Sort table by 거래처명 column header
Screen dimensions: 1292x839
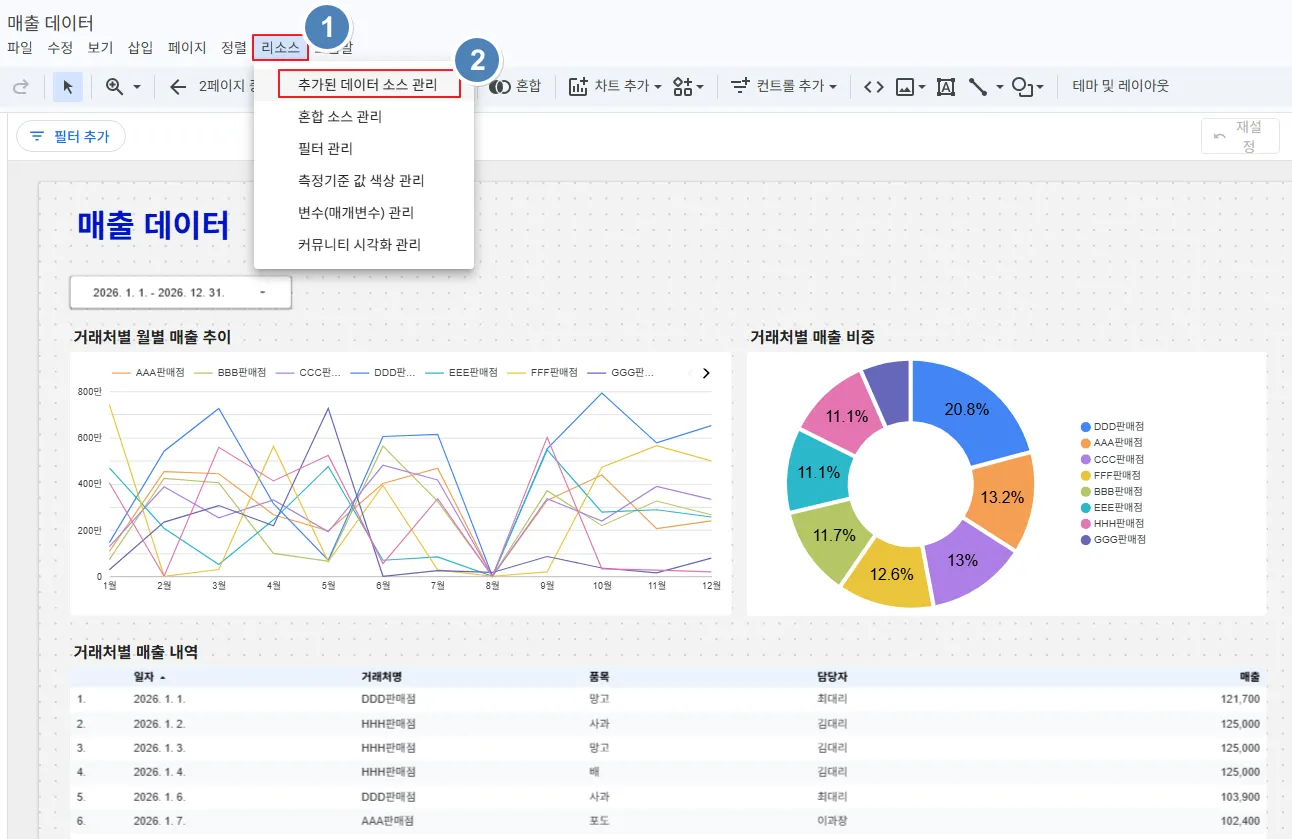(x=381, y=677)
